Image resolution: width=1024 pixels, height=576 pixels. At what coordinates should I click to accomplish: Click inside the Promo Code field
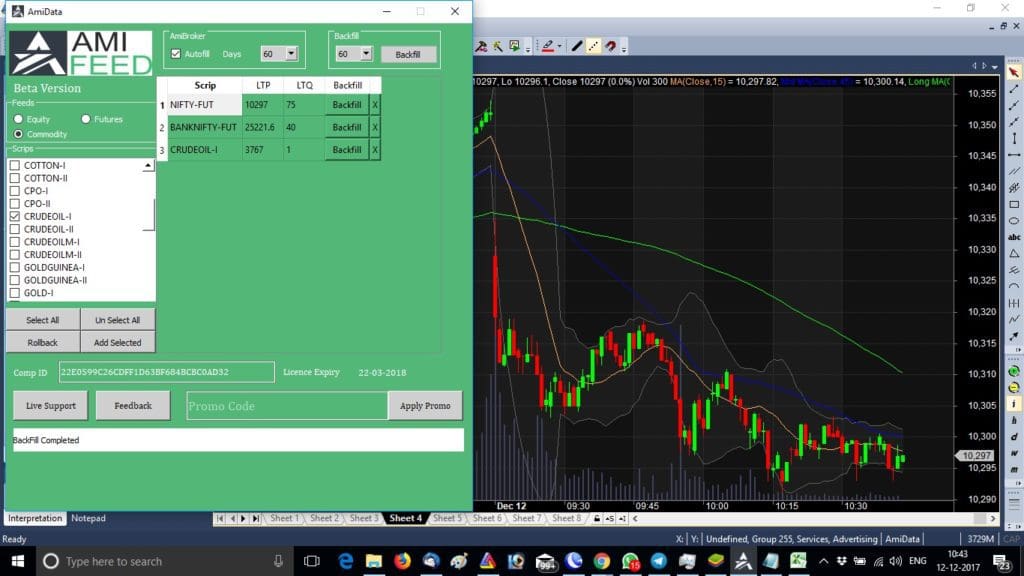point(290,405)
